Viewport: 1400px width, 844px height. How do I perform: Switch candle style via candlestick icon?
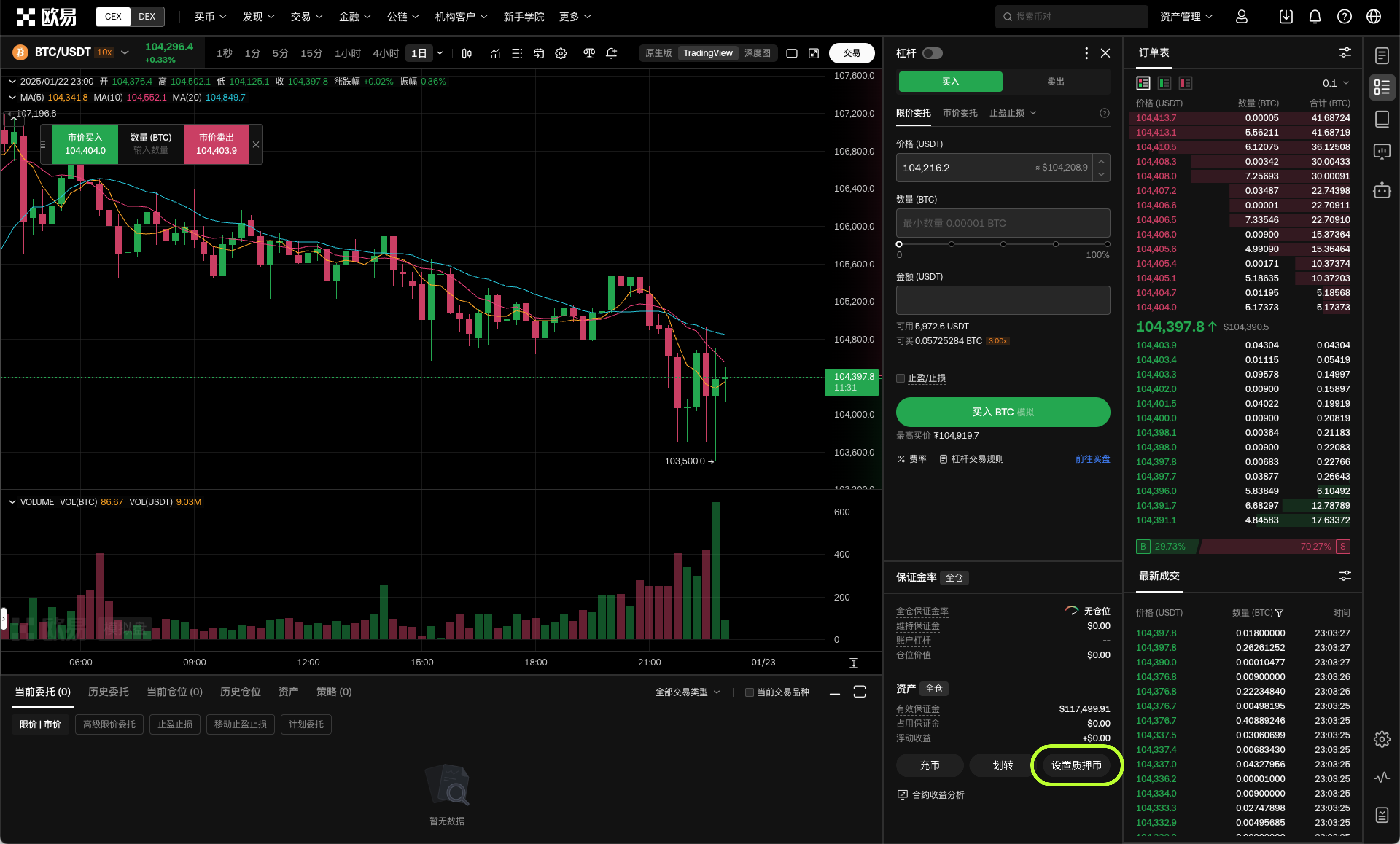click(x=466, y=54)
